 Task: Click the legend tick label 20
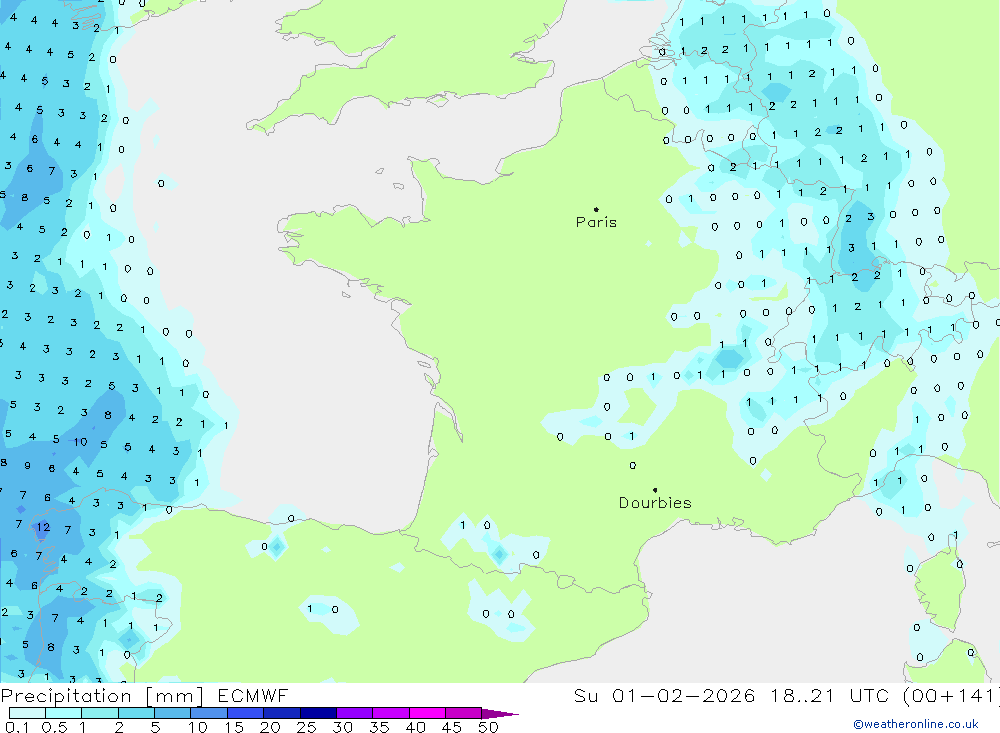tap(270, 727)
